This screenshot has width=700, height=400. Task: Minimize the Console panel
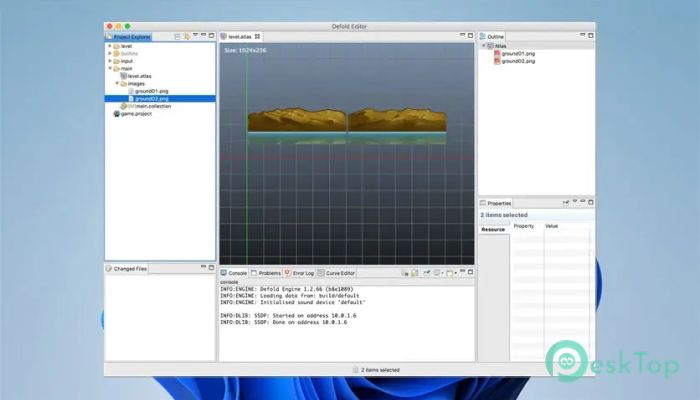point(462,271)
